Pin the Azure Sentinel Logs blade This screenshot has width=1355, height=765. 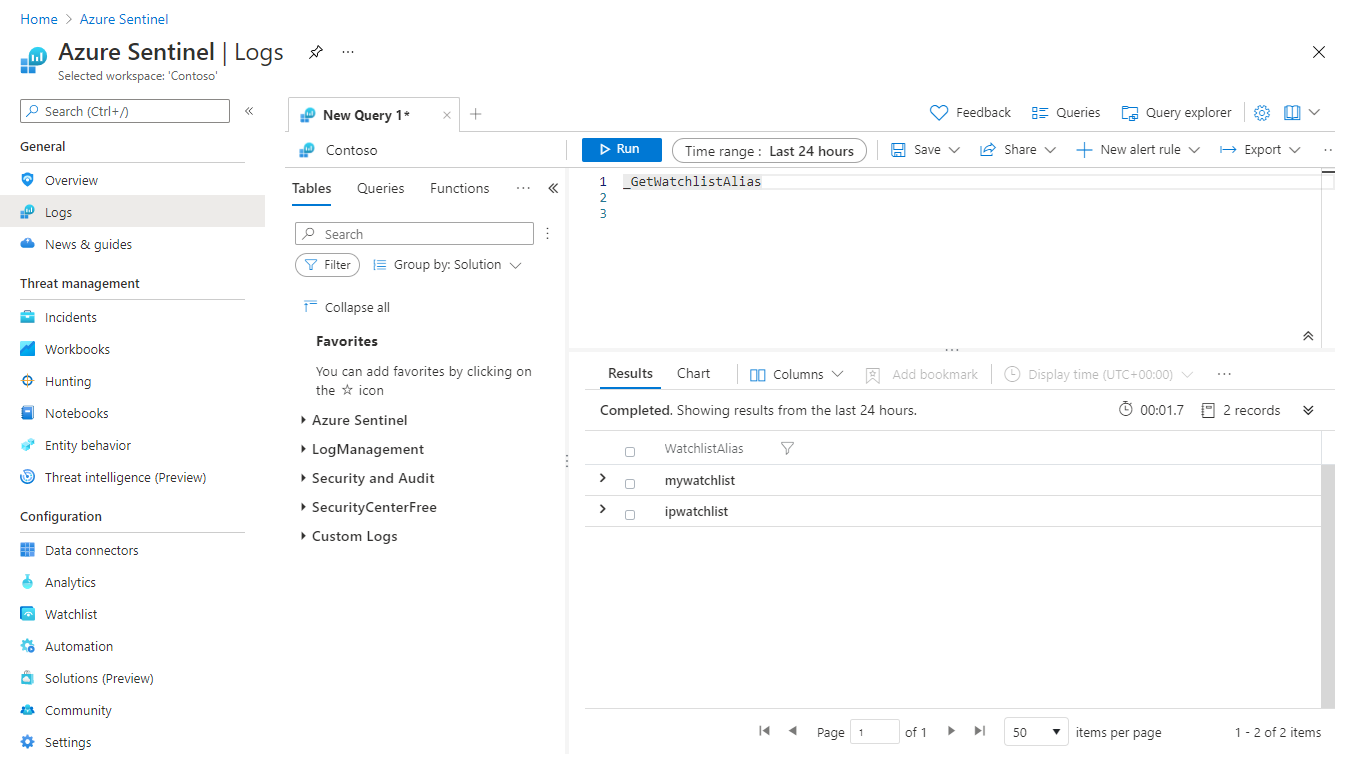click(x=316, y=52)
